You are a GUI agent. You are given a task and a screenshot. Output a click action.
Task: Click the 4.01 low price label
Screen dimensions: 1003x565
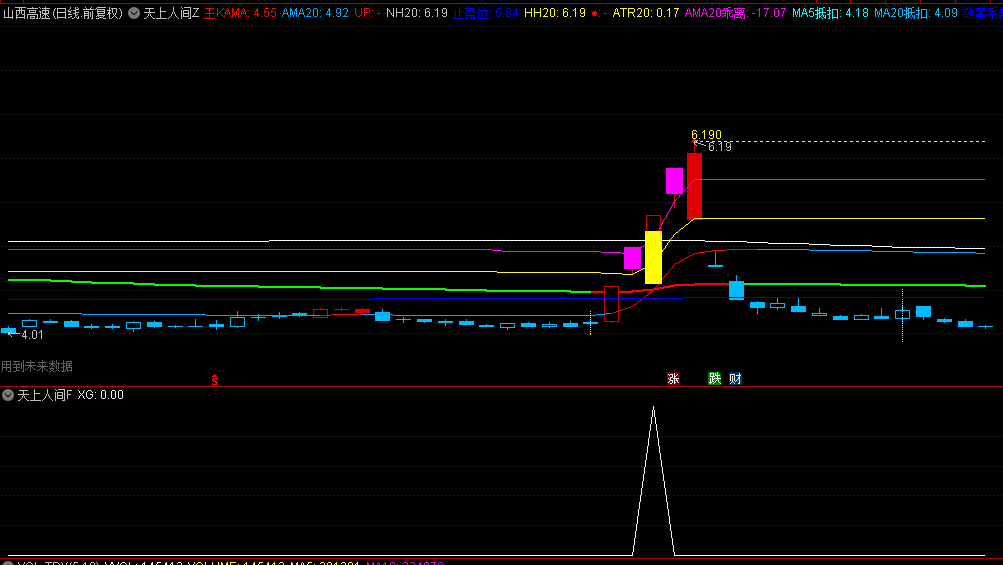point(32,335)
